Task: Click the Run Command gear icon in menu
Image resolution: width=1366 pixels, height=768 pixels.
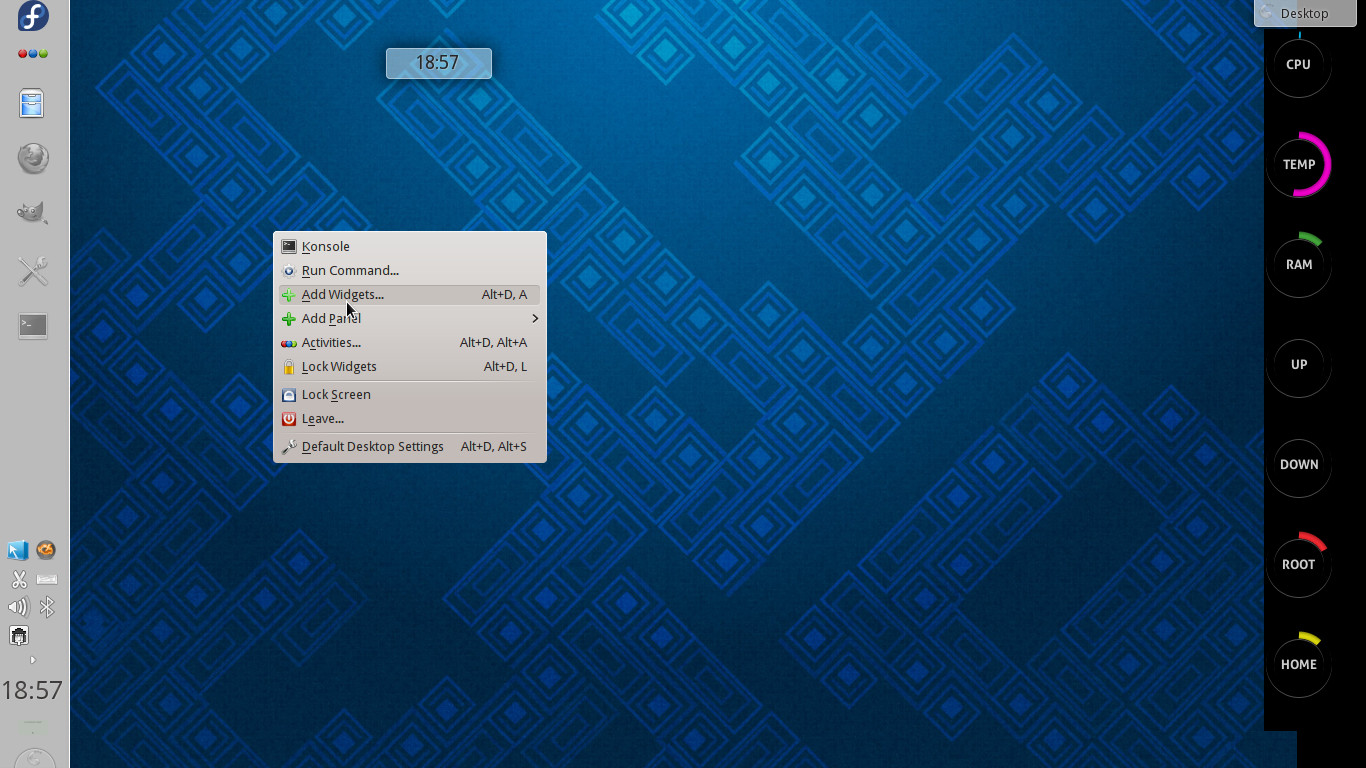Action: click(289, 271)
